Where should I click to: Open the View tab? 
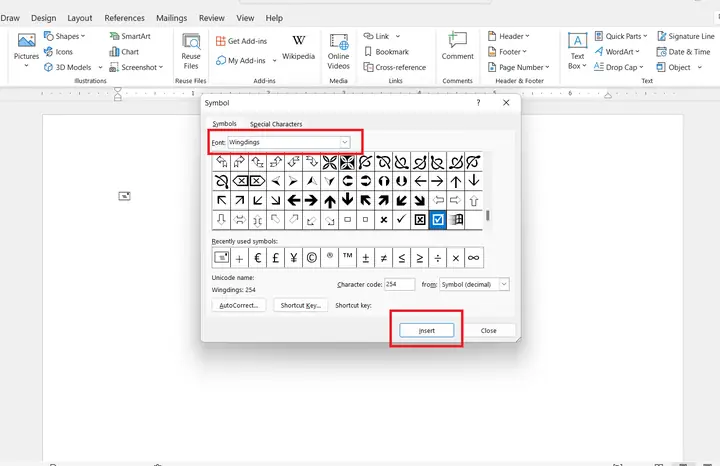click(x=245, y=18)
